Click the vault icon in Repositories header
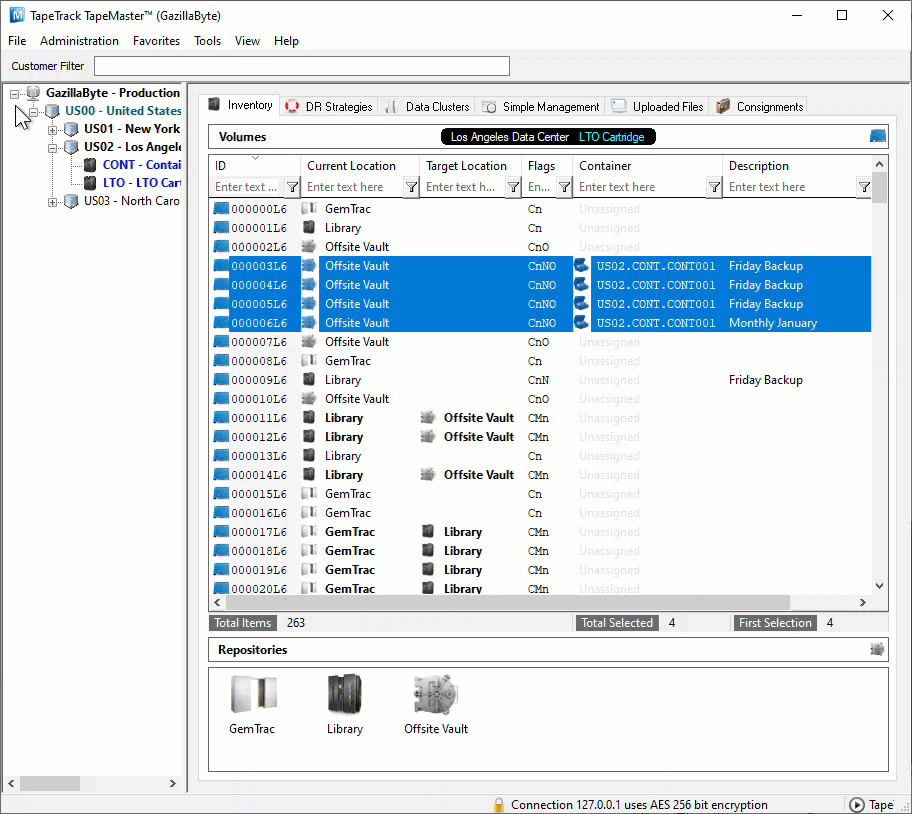 tap(877, 649)
